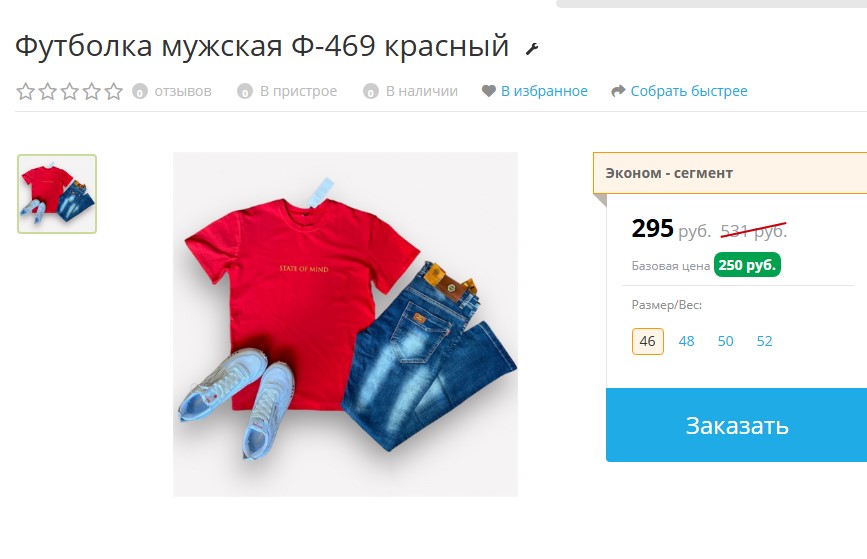Rate product with the third star

[70, 91]
